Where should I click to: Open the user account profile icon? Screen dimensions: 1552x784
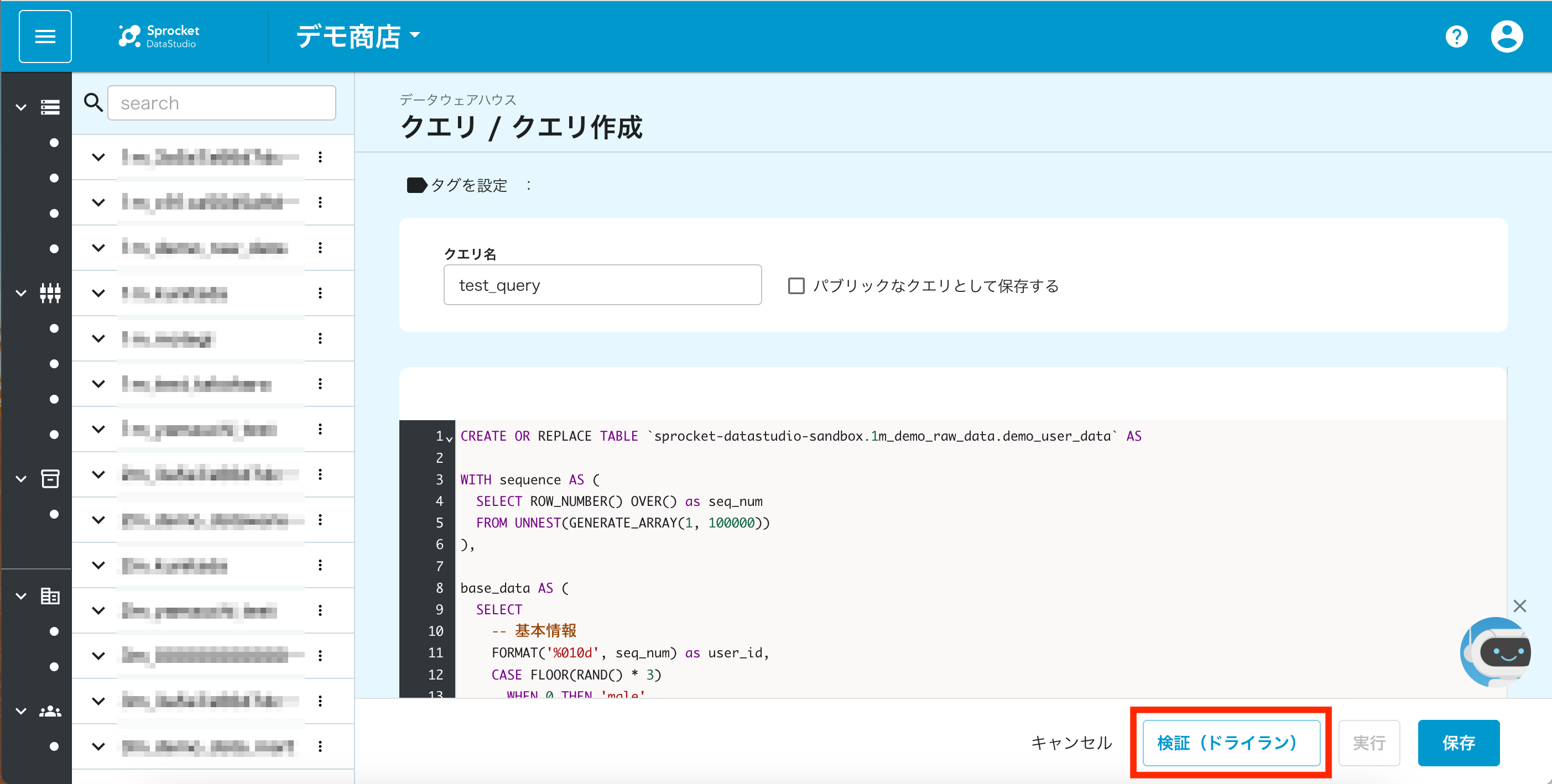click(x=1506, y=36)
